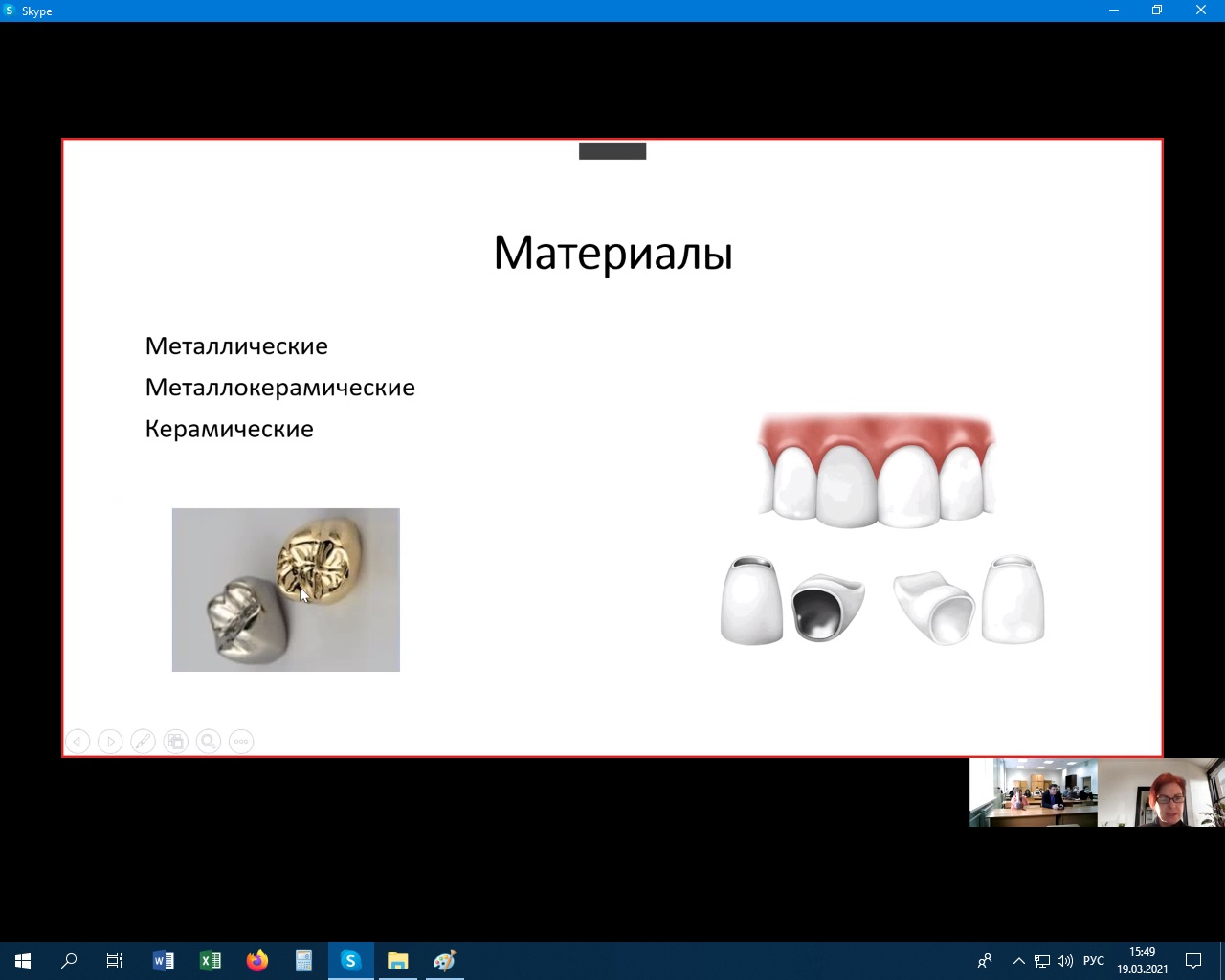The width and height of the screenshot is (1225, 980).
Task: Select the red-haired presenter video thumbnail
Action: point(1161,792)
